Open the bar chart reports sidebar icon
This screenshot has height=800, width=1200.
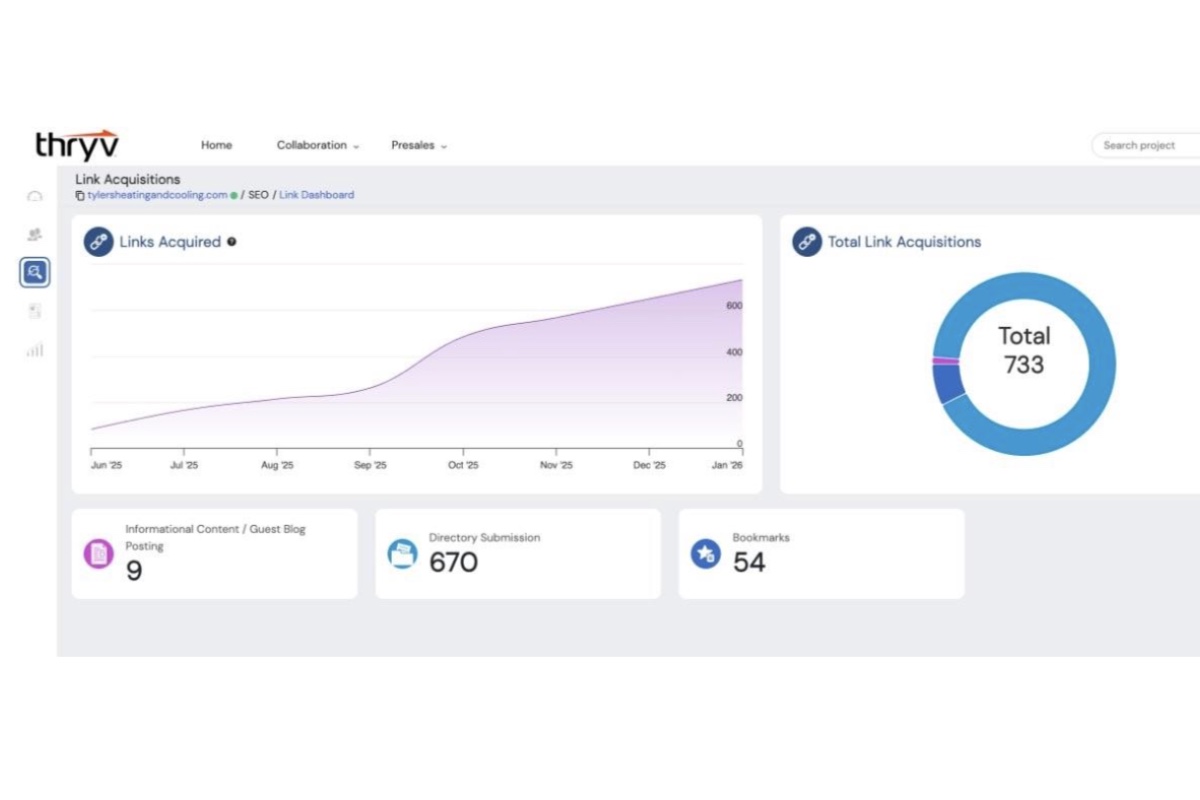click(35, 350)
